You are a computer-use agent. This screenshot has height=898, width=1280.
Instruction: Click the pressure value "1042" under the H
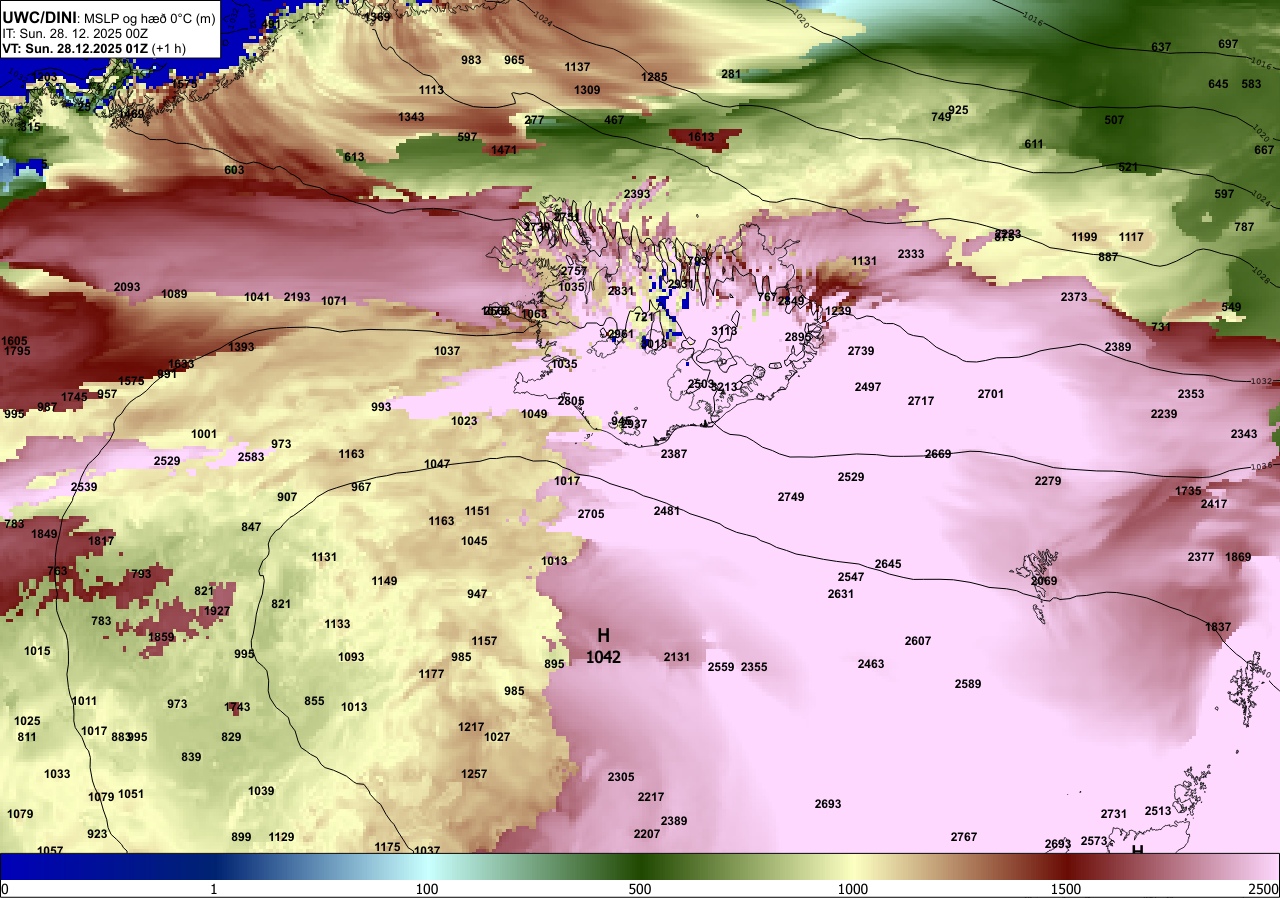coord(603,657)
